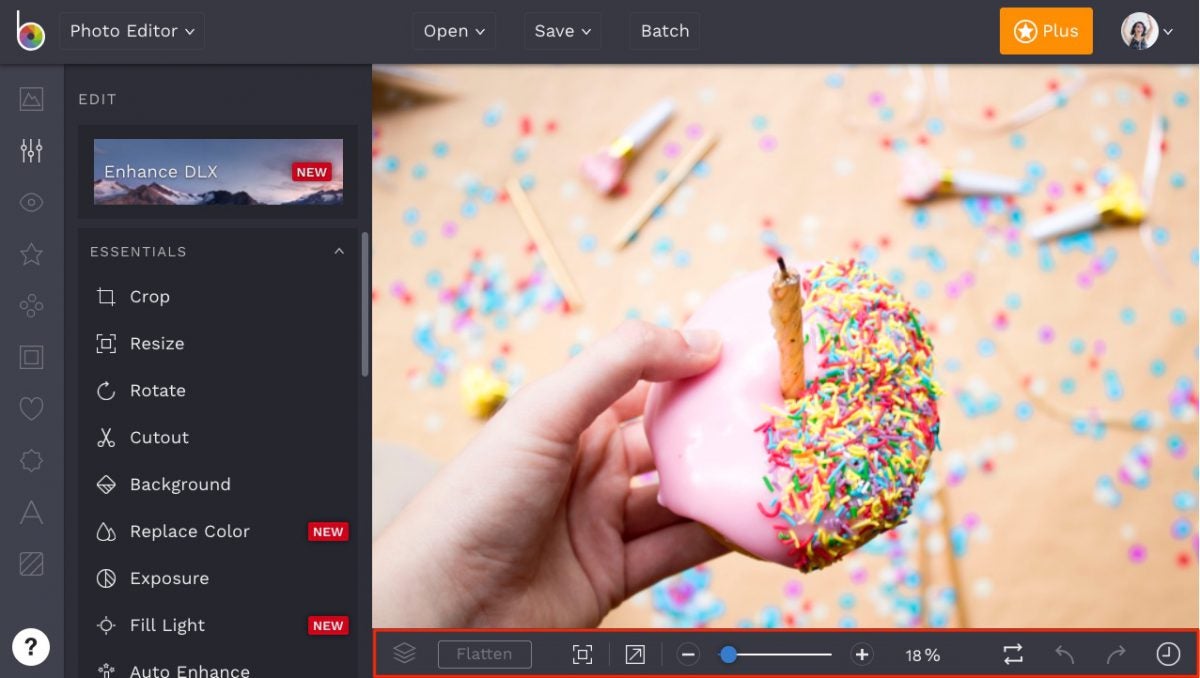Click the Flatten button

pos(484,653)
